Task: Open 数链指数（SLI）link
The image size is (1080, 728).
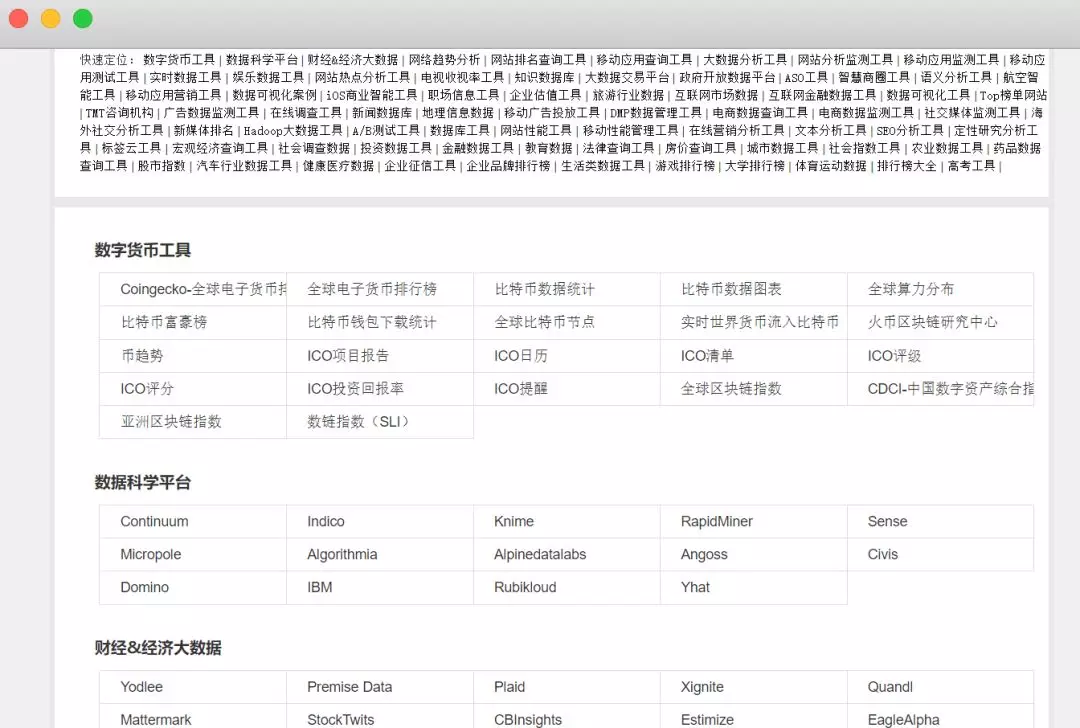Action: pos(358,422)
